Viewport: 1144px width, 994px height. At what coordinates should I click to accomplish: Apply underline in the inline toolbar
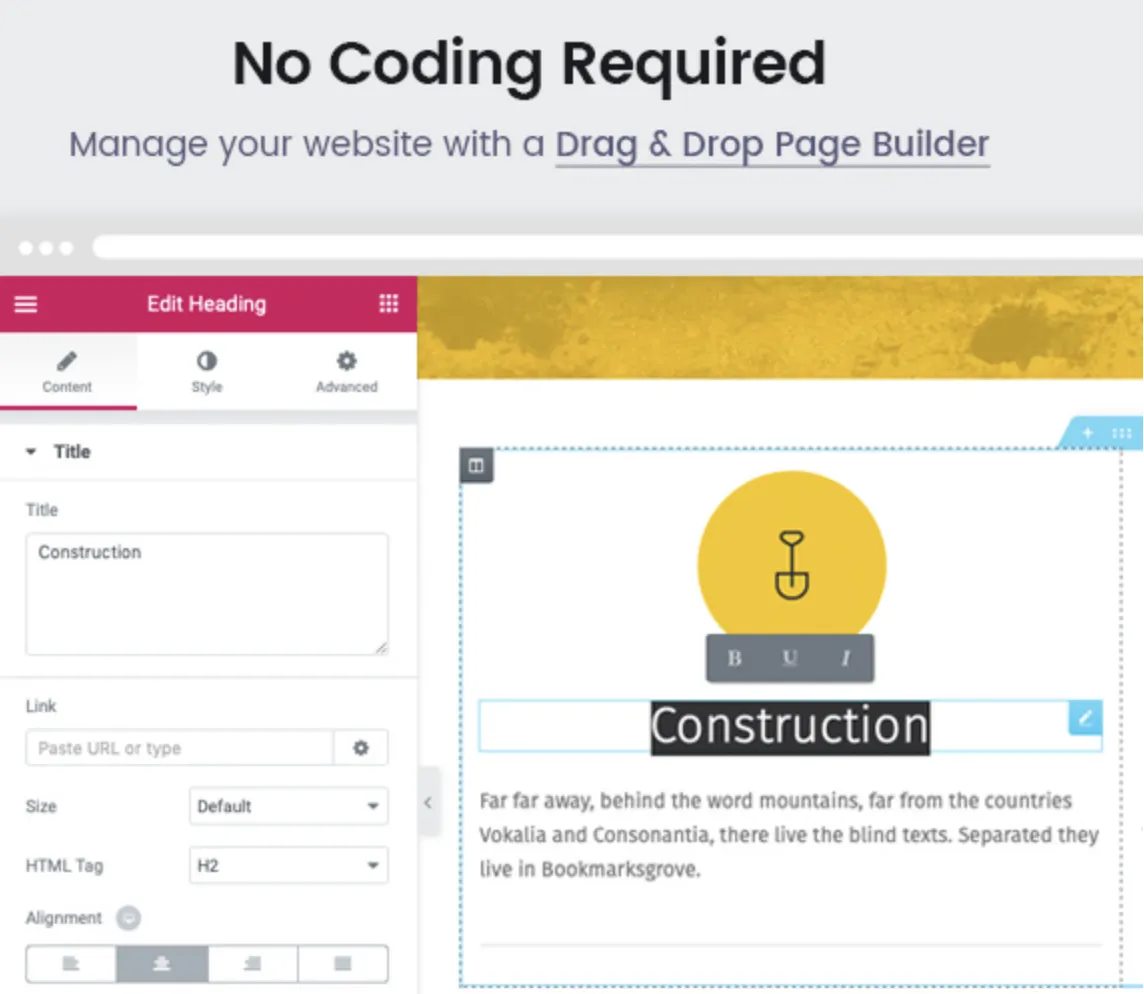[x=789, y=658]
